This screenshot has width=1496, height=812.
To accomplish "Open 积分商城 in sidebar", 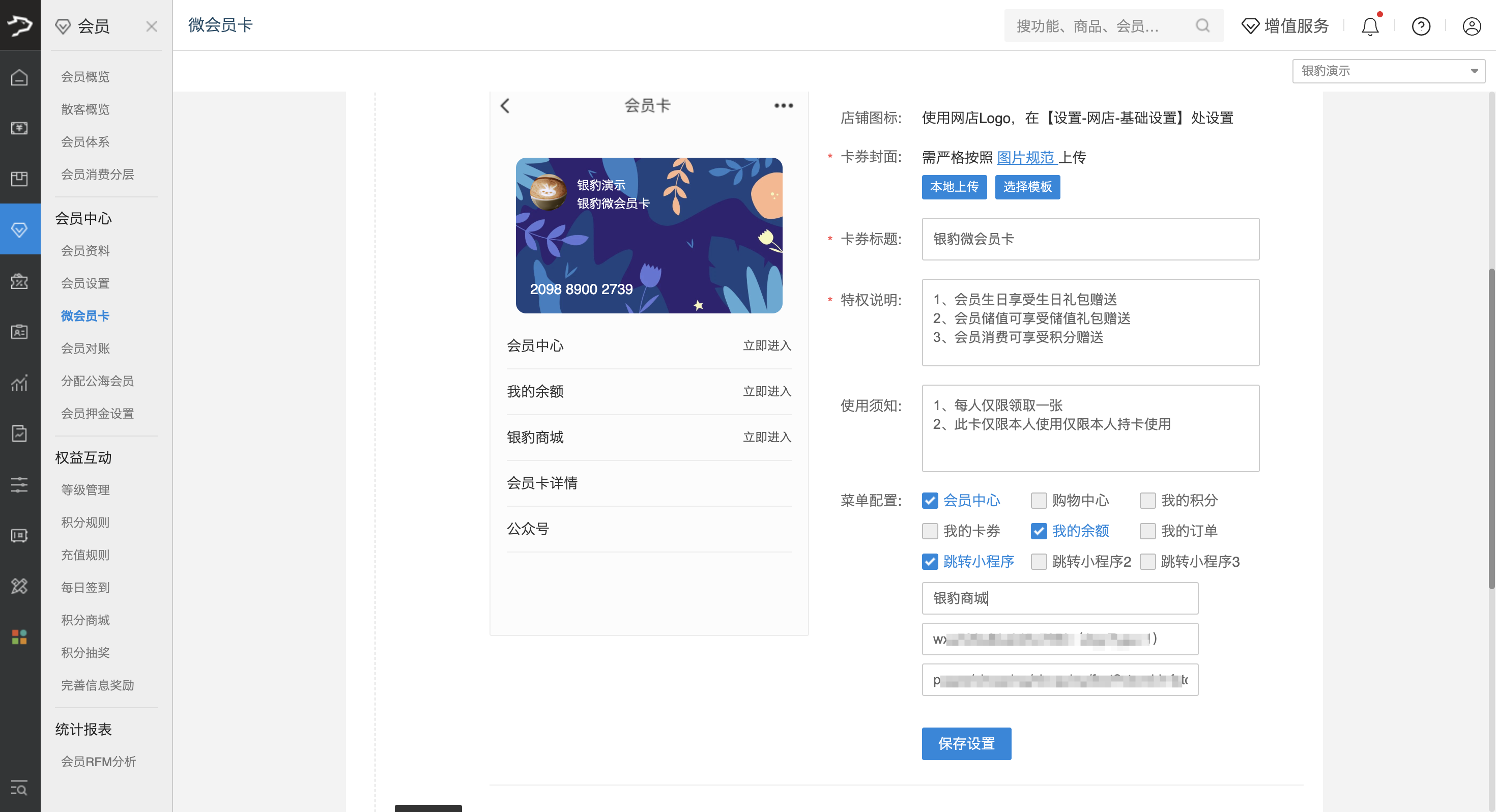I will coord(85,620).
